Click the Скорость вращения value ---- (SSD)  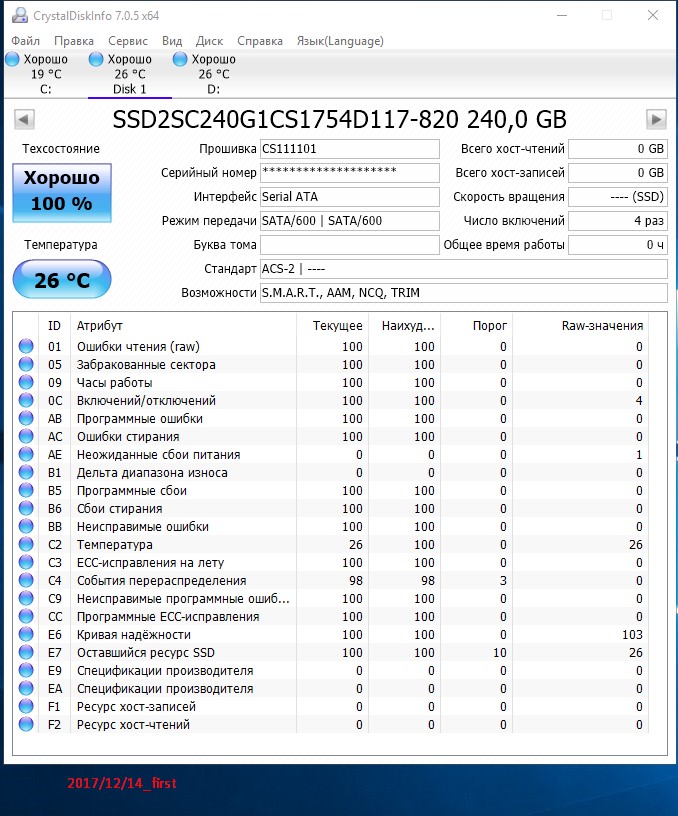(x=618, y=197)
